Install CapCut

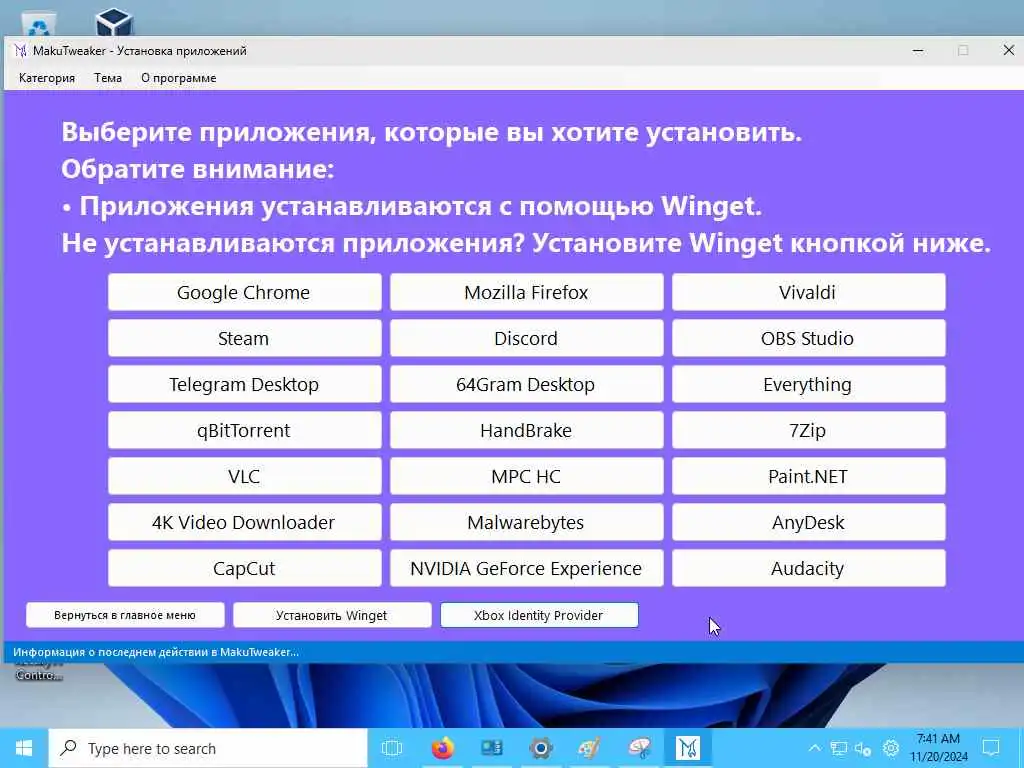coord(244,568)
